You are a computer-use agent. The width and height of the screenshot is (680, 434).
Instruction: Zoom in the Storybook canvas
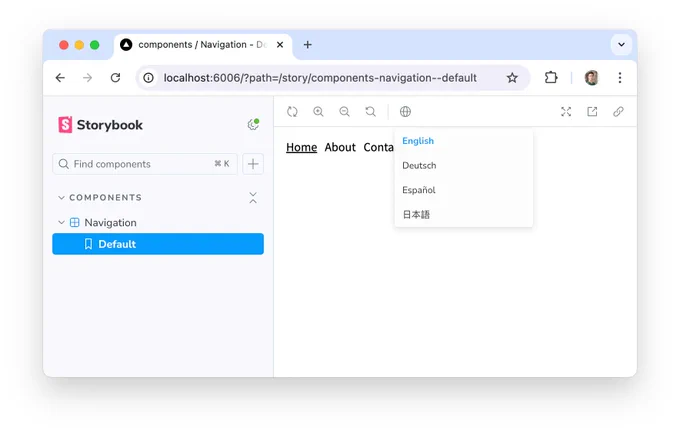(318, 112)
